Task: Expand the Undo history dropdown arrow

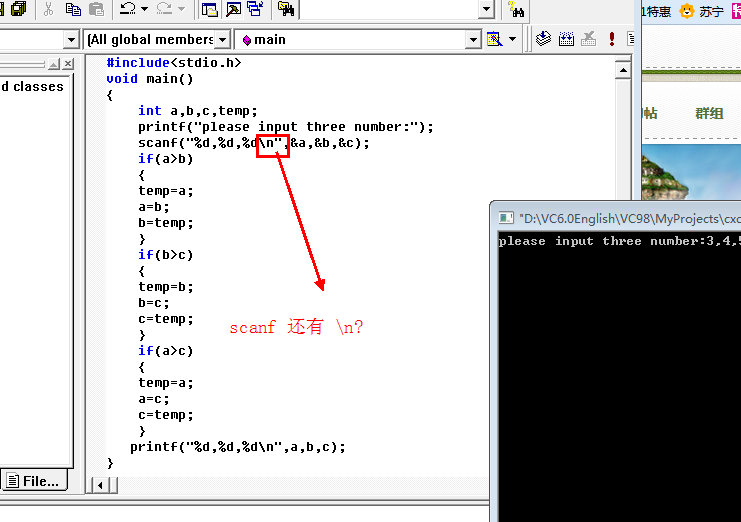Action: (145, 10)
